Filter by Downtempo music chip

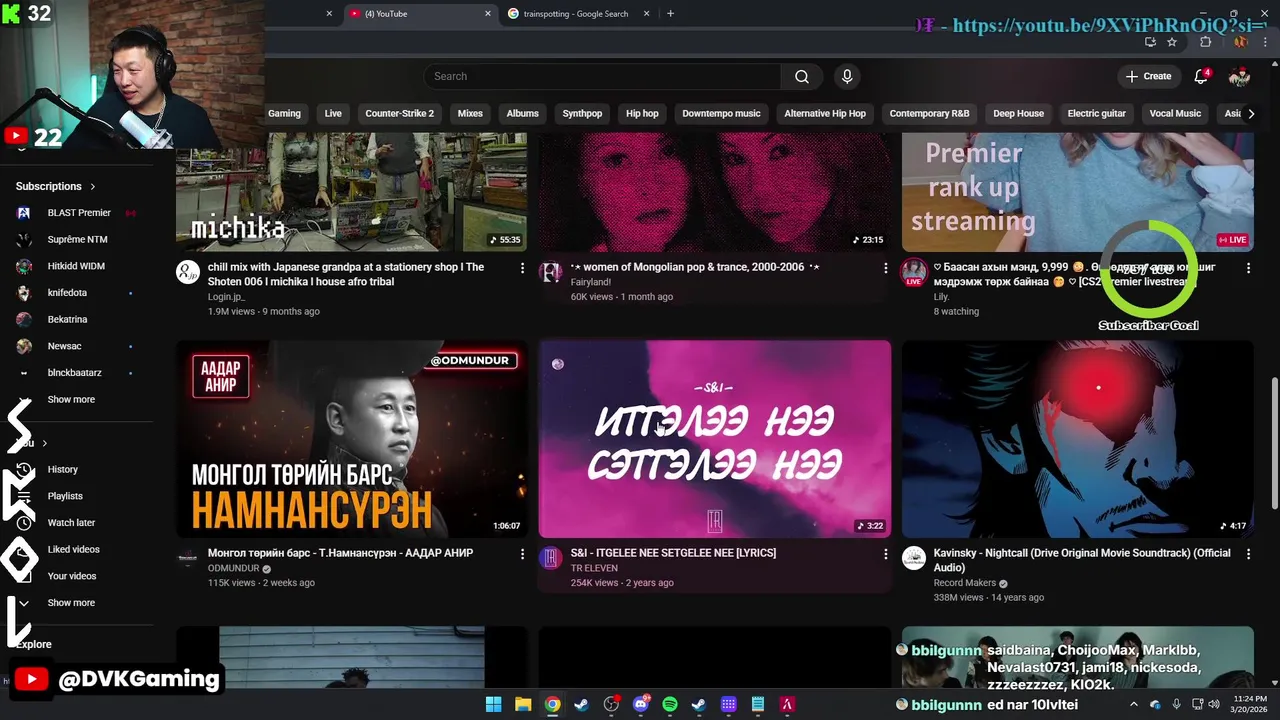click(721, 113)
